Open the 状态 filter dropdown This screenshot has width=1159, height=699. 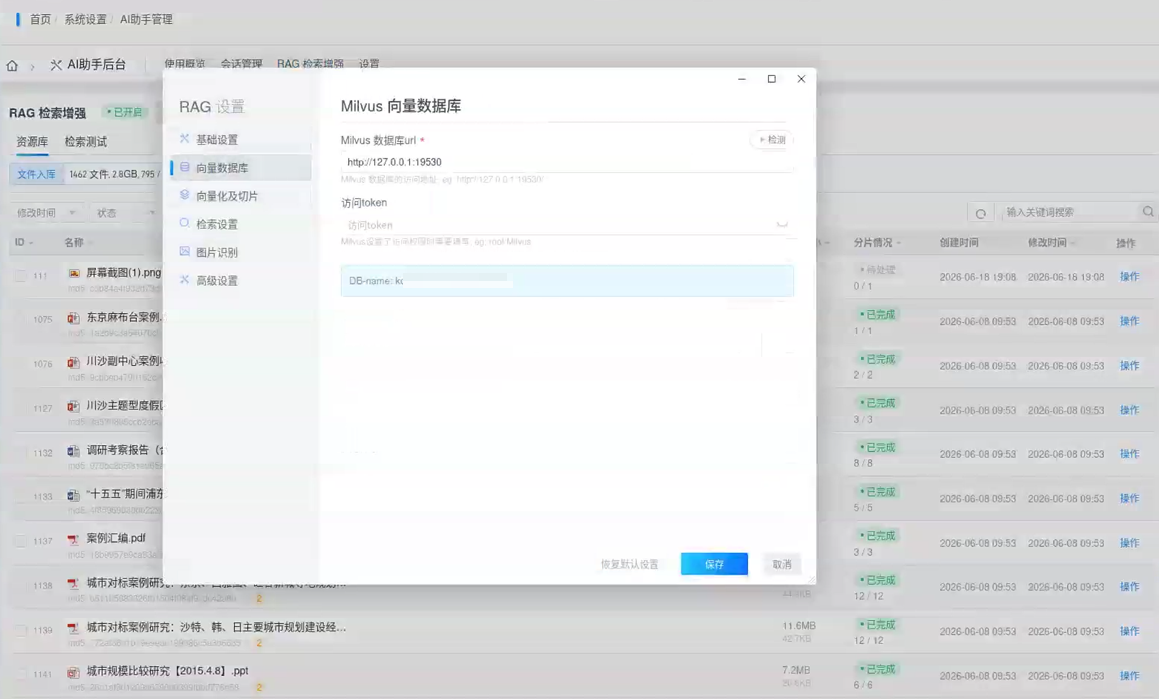coord(124,213)
